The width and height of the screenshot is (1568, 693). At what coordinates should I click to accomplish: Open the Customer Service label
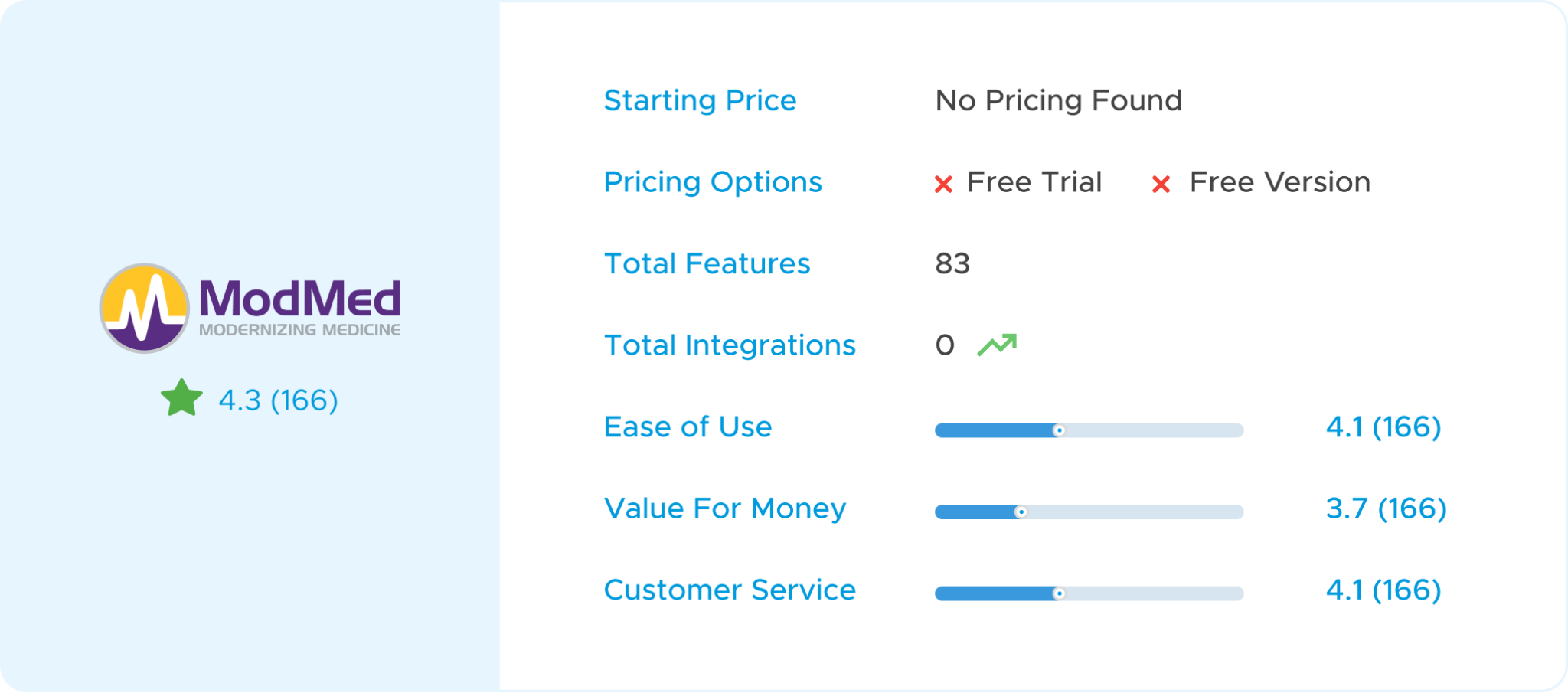click(x=730, y=590)
